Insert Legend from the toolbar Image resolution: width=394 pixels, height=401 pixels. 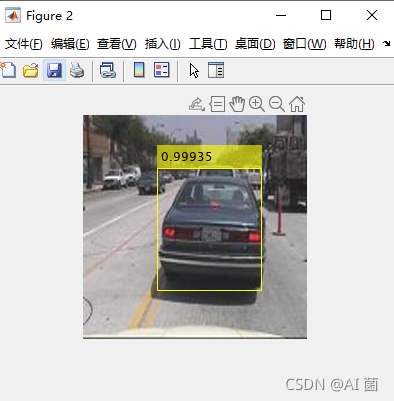162,70
